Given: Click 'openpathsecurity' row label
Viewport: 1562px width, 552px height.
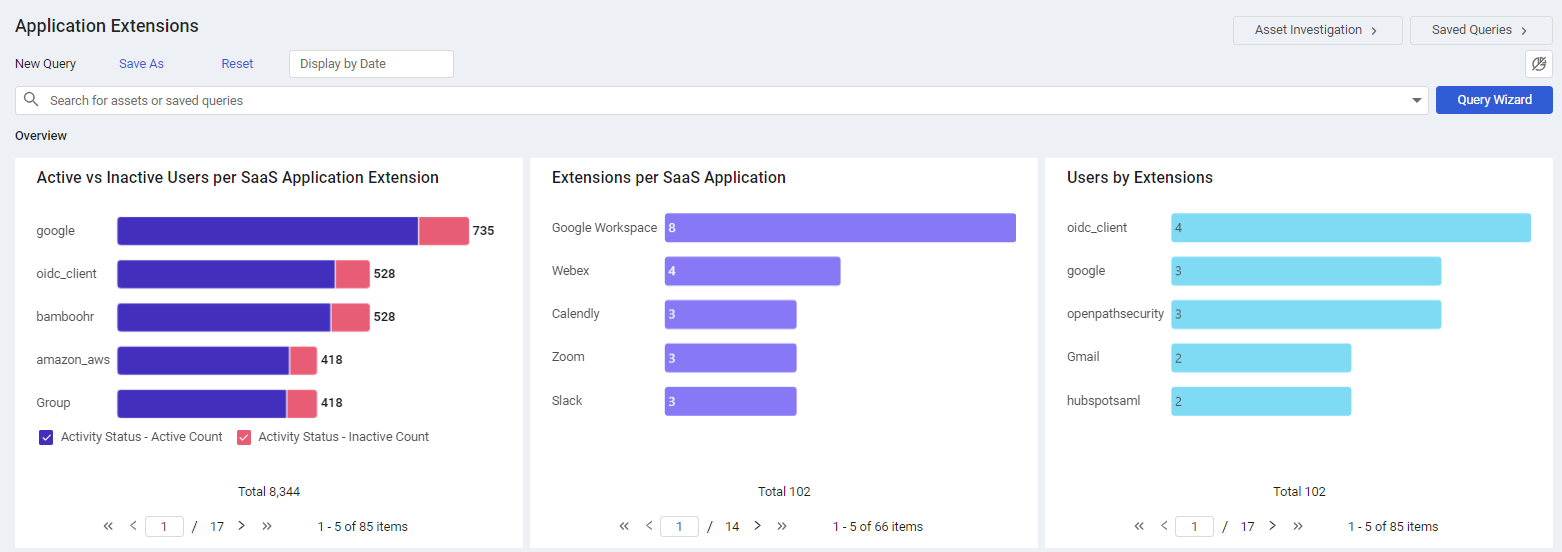Looking at the screenshot, I should (1116, 314).
